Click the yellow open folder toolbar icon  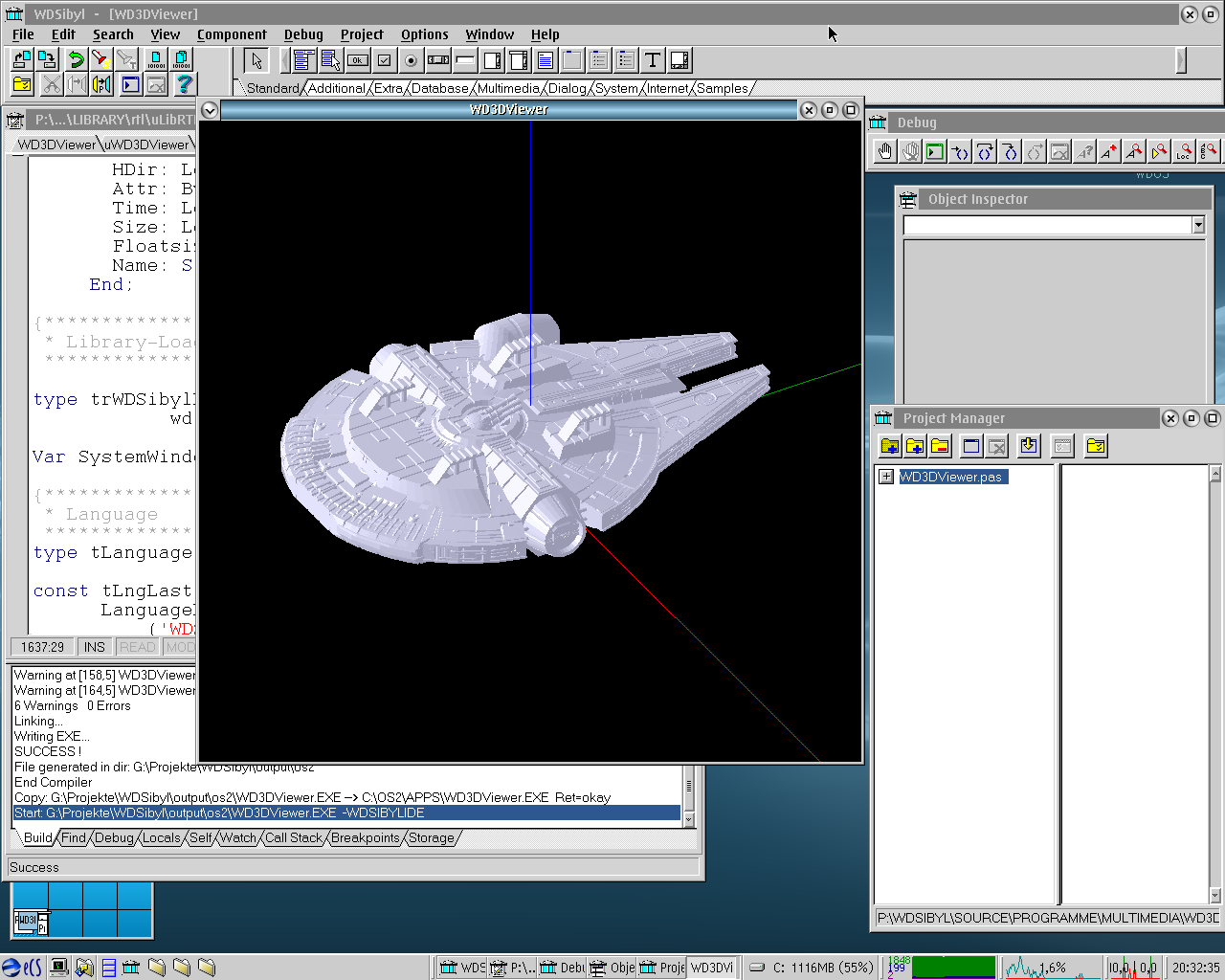point(22,84)
